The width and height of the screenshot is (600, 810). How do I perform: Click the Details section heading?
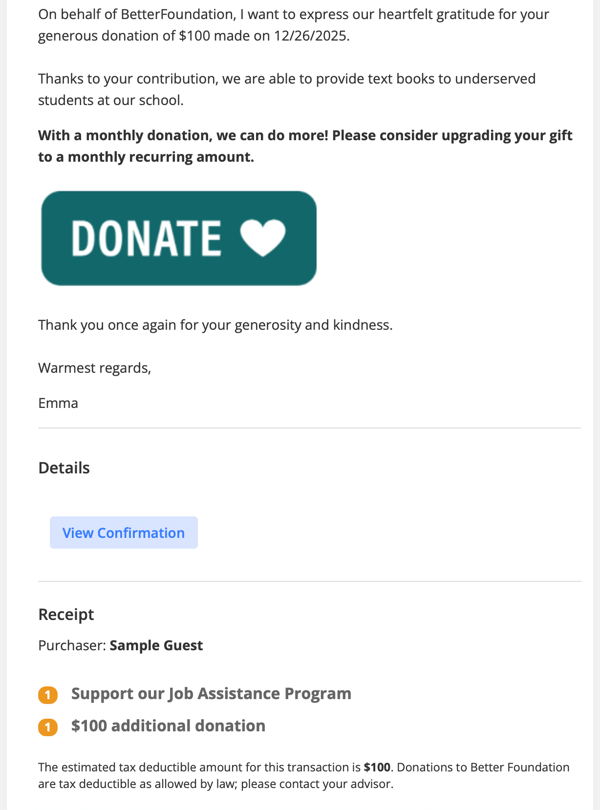click(64, 468)
